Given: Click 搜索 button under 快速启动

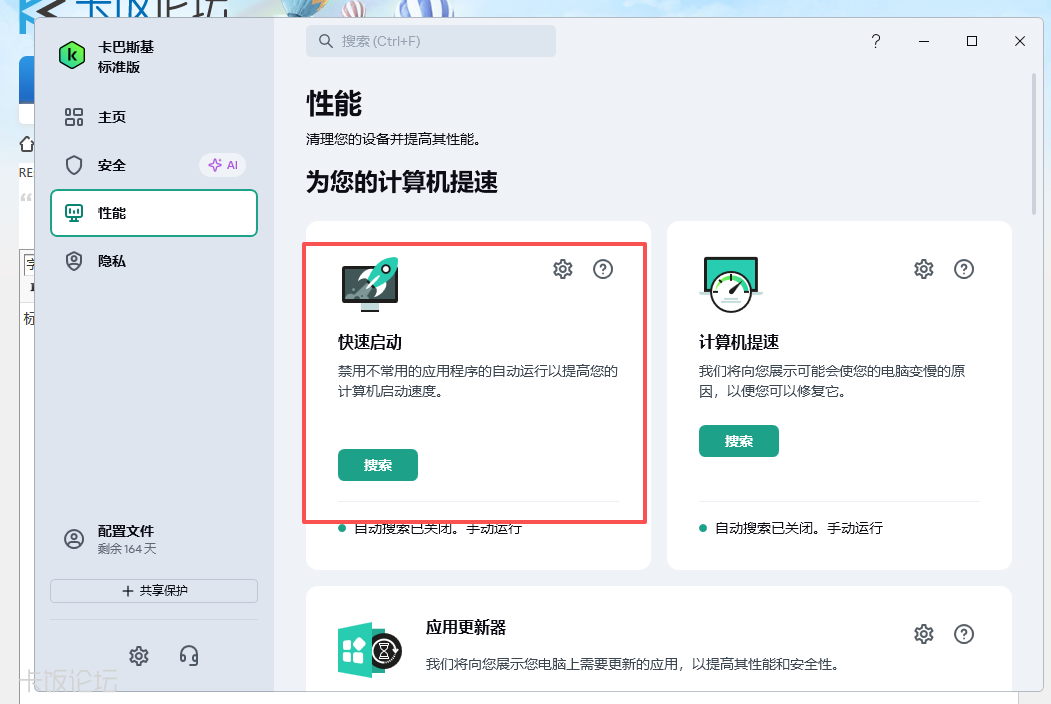Looking at the screenshot, I should point(378,465).
